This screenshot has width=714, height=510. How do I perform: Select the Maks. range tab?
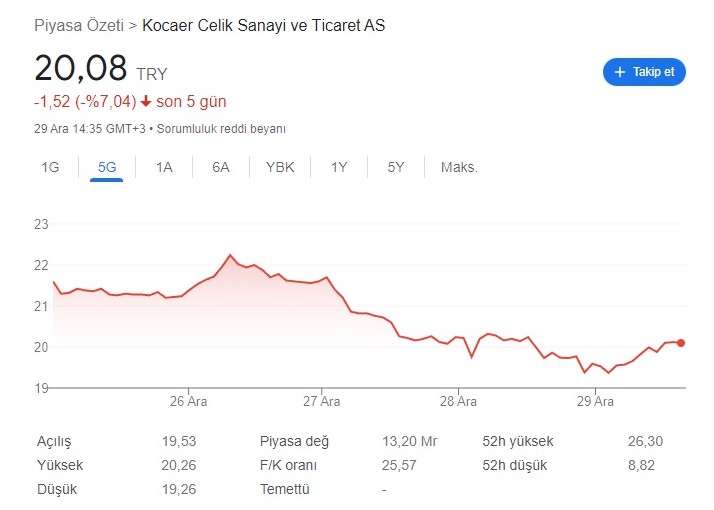point(459,167)
